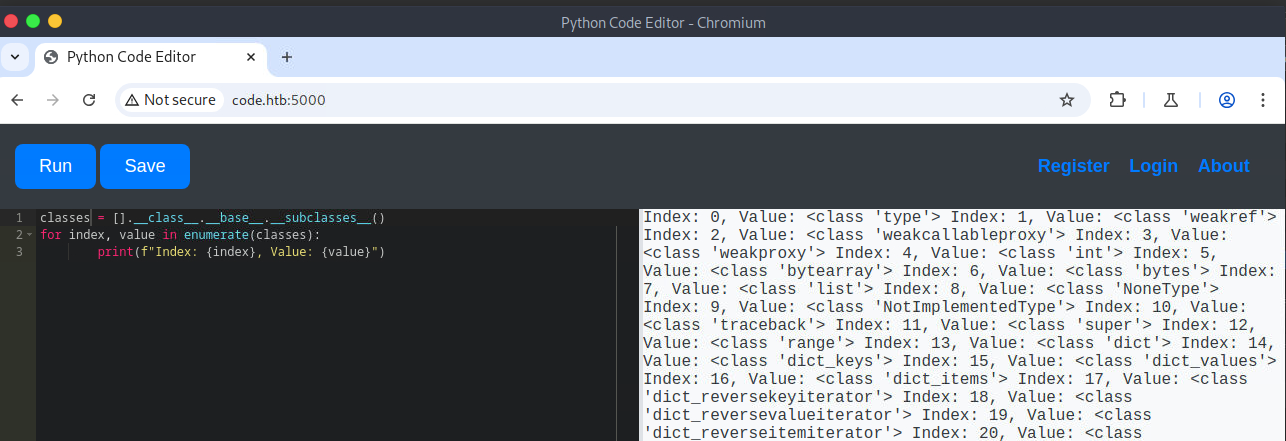Bookmark this page with the star icon
Viewport: 1286px width, 441px height.
[1067, 100]
